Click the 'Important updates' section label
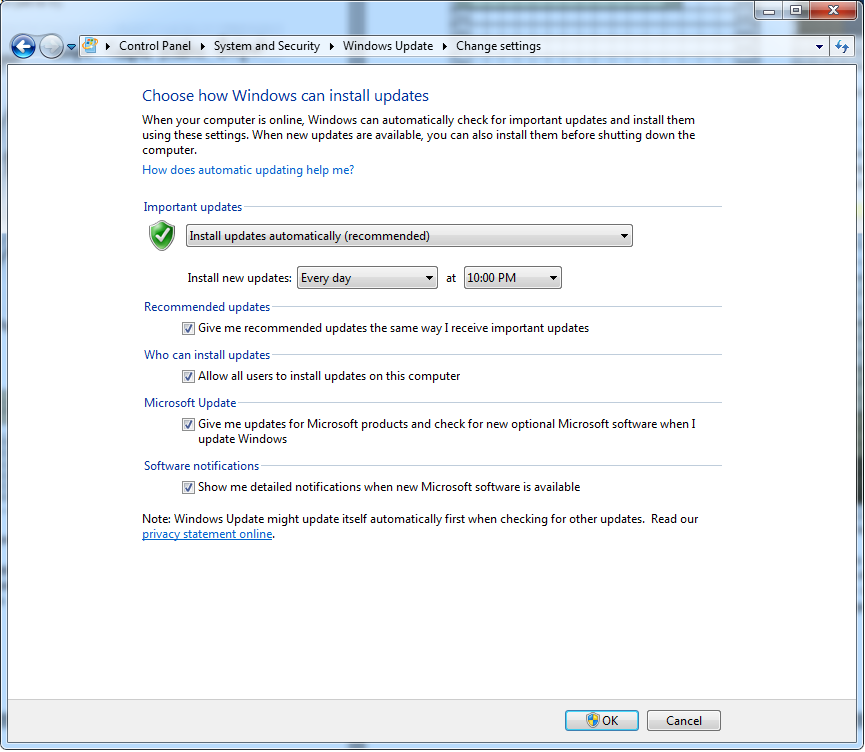The image size is (865, 752). point(193,207)
